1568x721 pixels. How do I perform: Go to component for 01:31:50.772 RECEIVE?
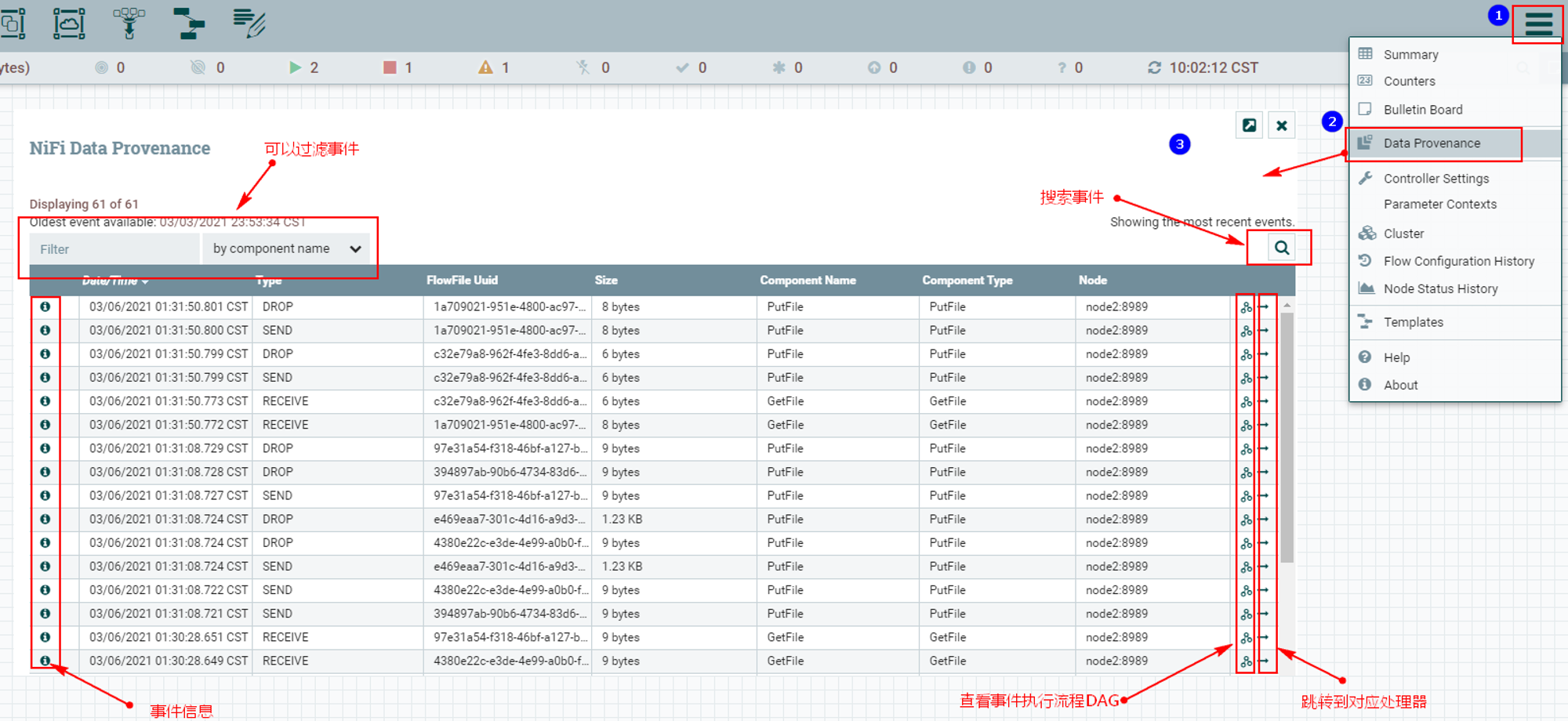coord(1263,425)
